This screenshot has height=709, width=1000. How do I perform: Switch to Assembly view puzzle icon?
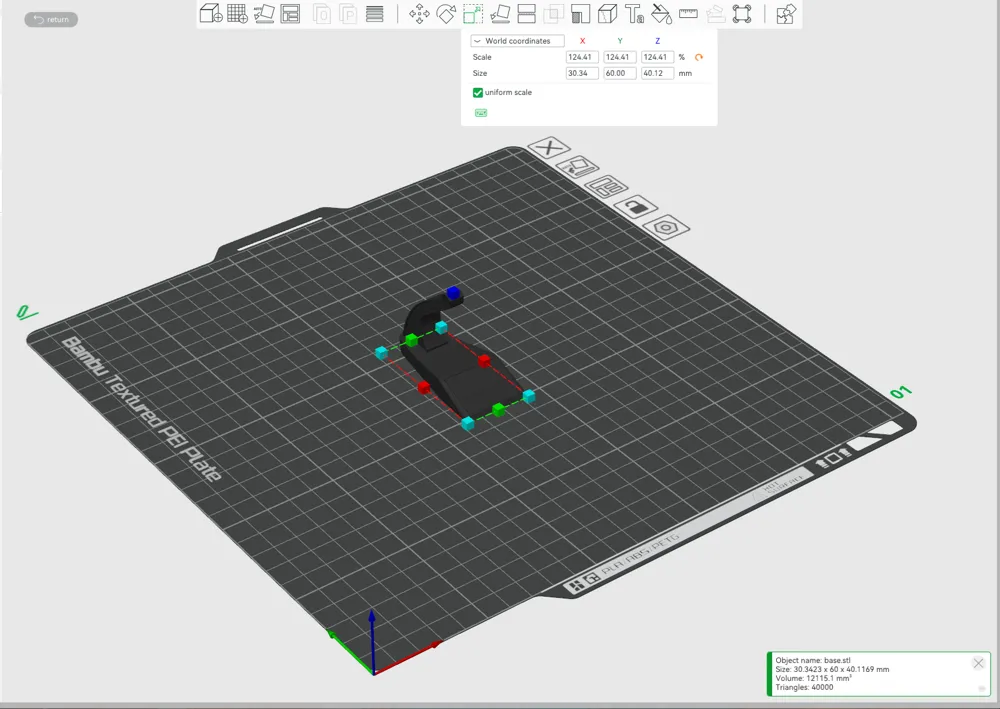pyautogui.click(x=786, y=13)
